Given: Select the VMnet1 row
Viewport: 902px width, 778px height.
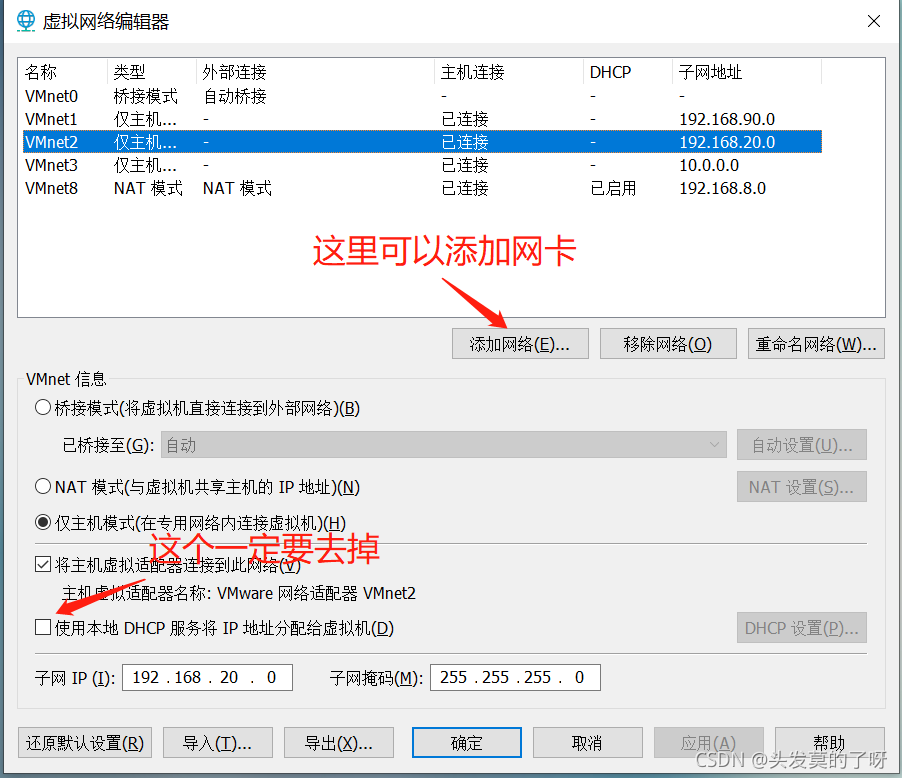Looking at the screenshot, I should (x=422, y=119).
